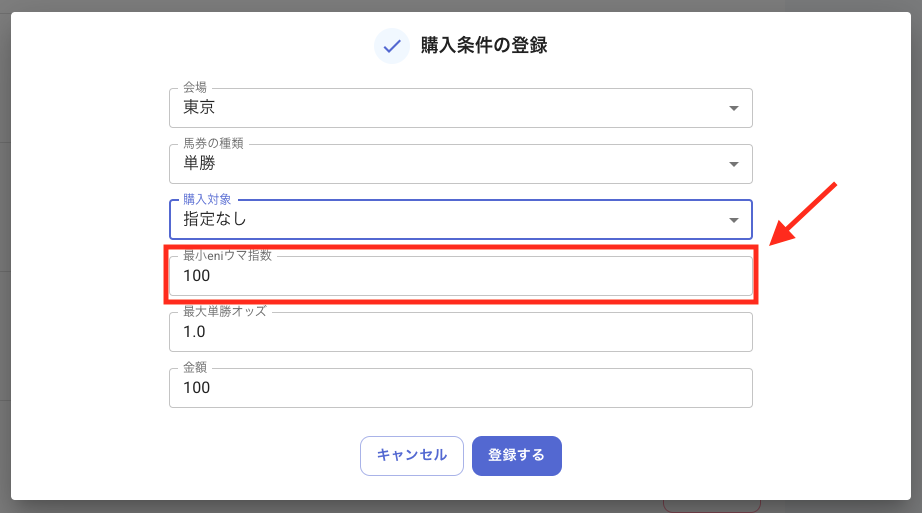This screenshot has height=513, width=922.
Task: Click the 馬券の種類 field label
Action: [213, 144]
